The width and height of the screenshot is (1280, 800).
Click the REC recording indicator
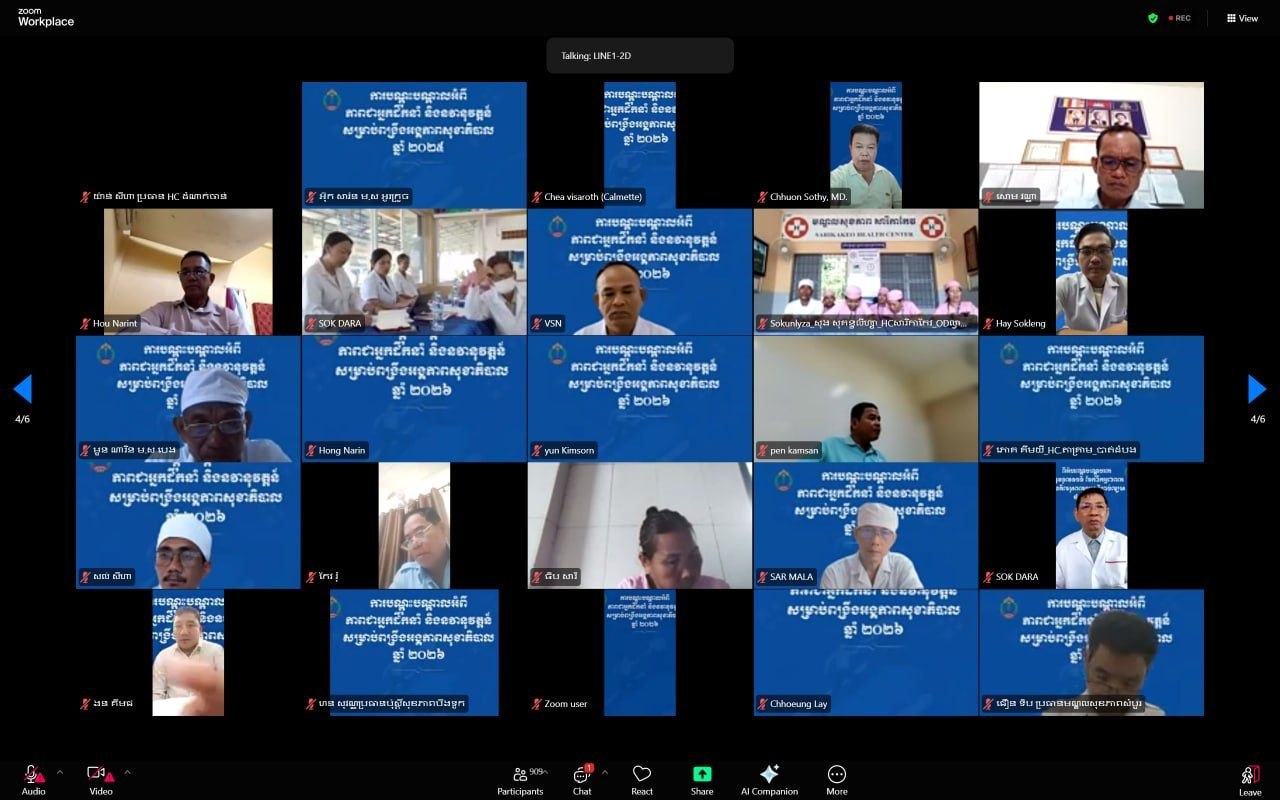[x=1180, y=18]
